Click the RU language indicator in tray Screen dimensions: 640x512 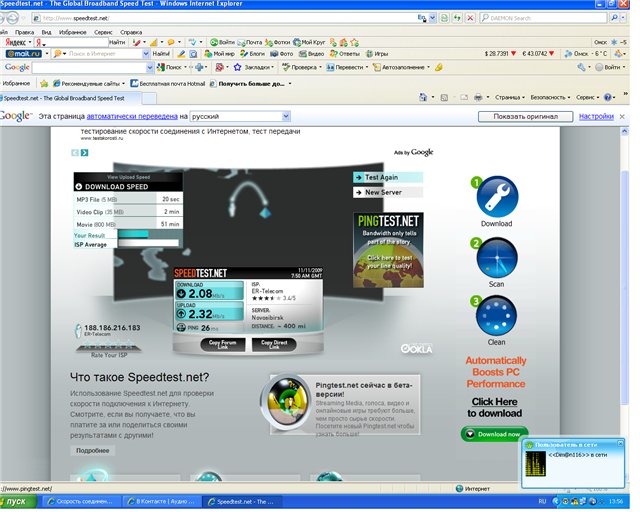point(542,501)
